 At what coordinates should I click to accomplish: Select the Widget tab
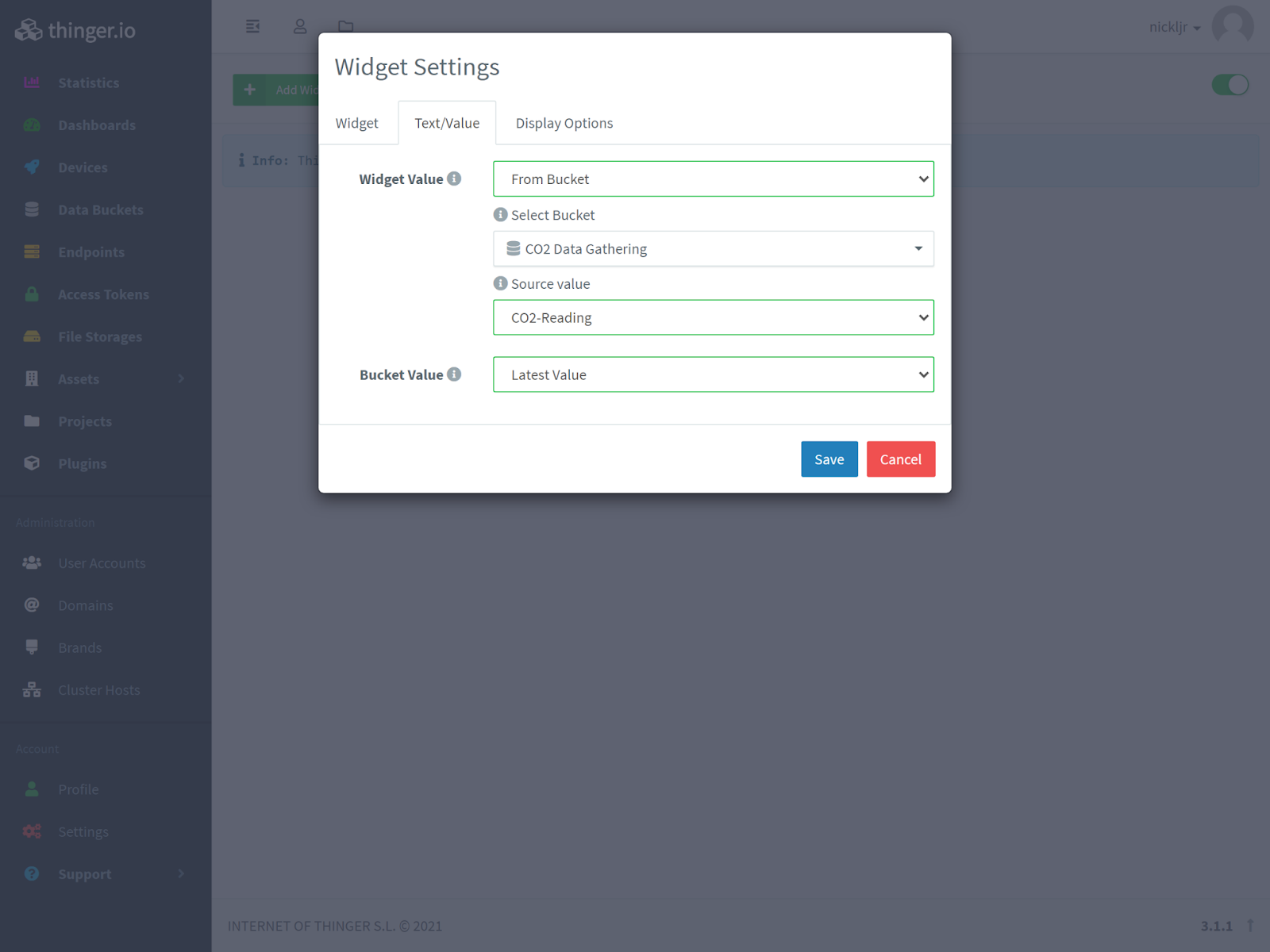pyautogui.click(x=356, y=123)
